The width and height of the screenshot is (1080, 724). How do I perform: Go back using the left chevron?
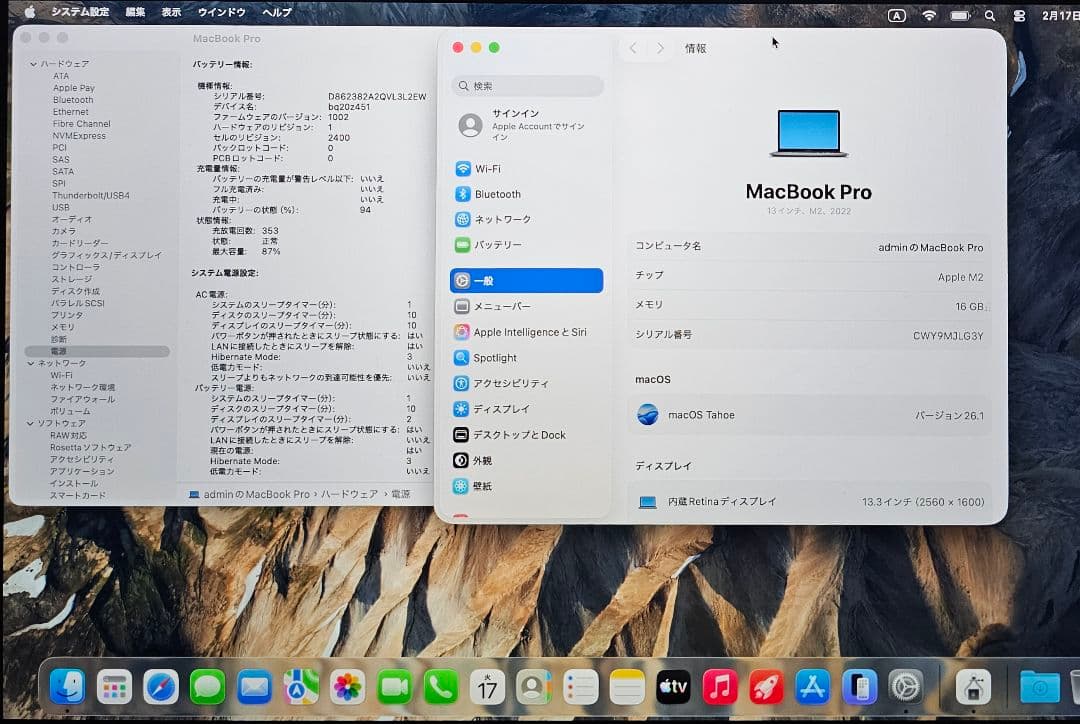coord(632,48)
